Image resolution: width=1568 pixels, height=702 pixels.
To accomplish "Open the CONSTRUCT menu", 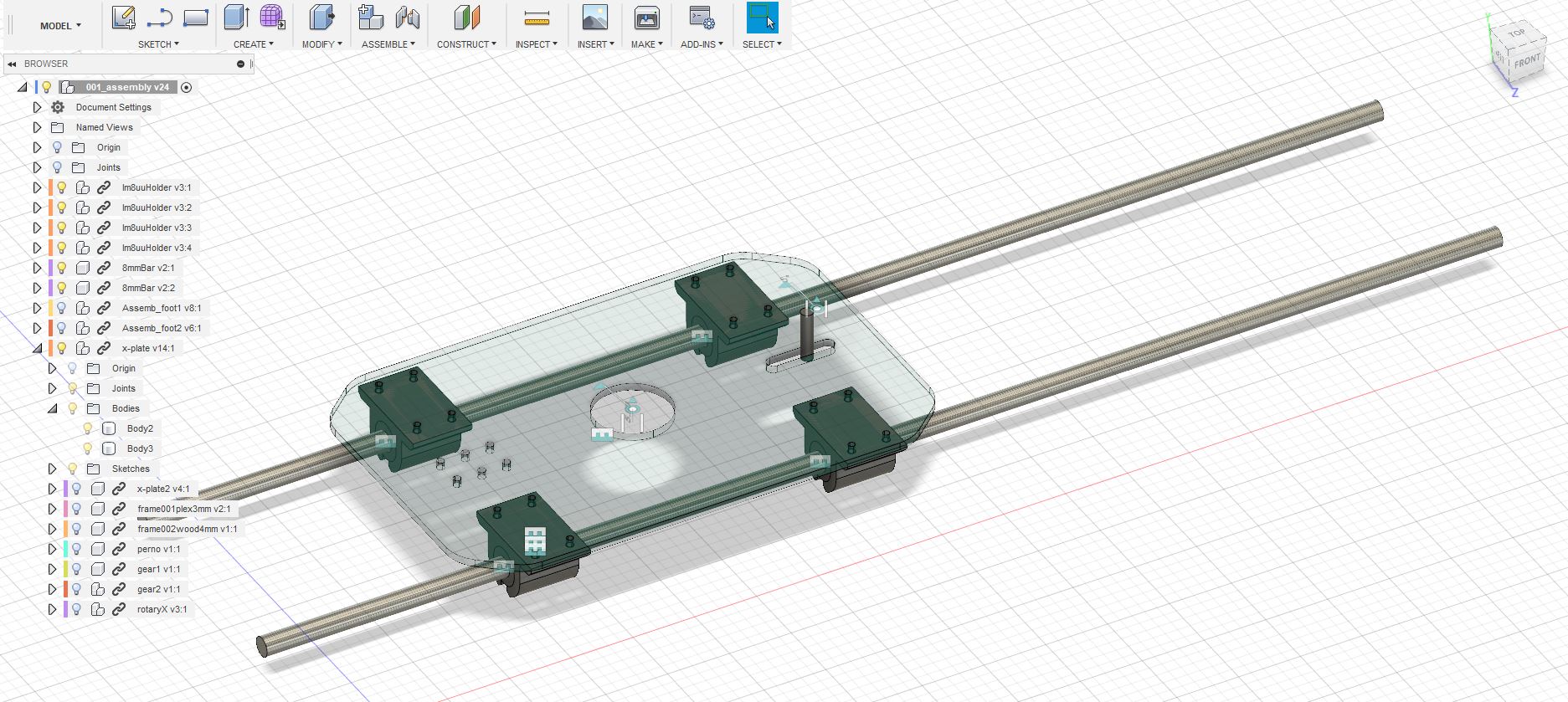I will coord(466,44).
